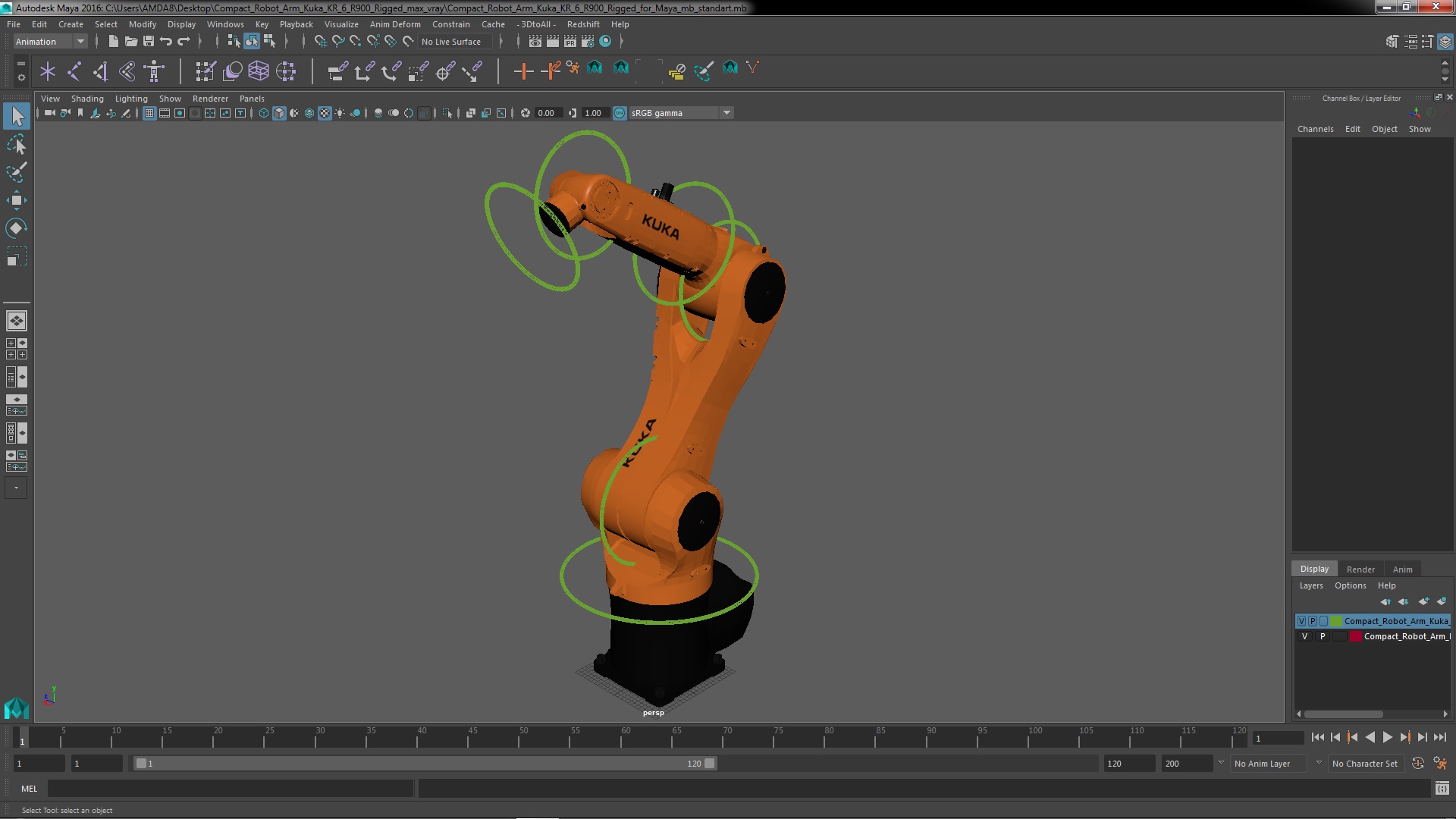Open the Windows menu
The height and width of the screenshot is (819, 1456).
[x=225, y=24]
